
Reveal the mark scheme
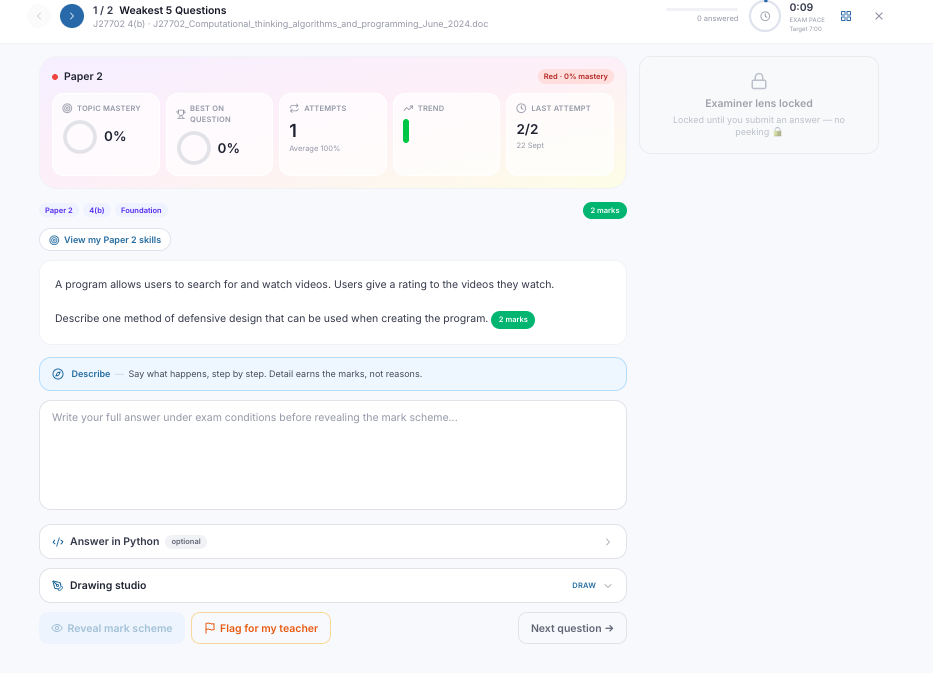pos(112,628)
